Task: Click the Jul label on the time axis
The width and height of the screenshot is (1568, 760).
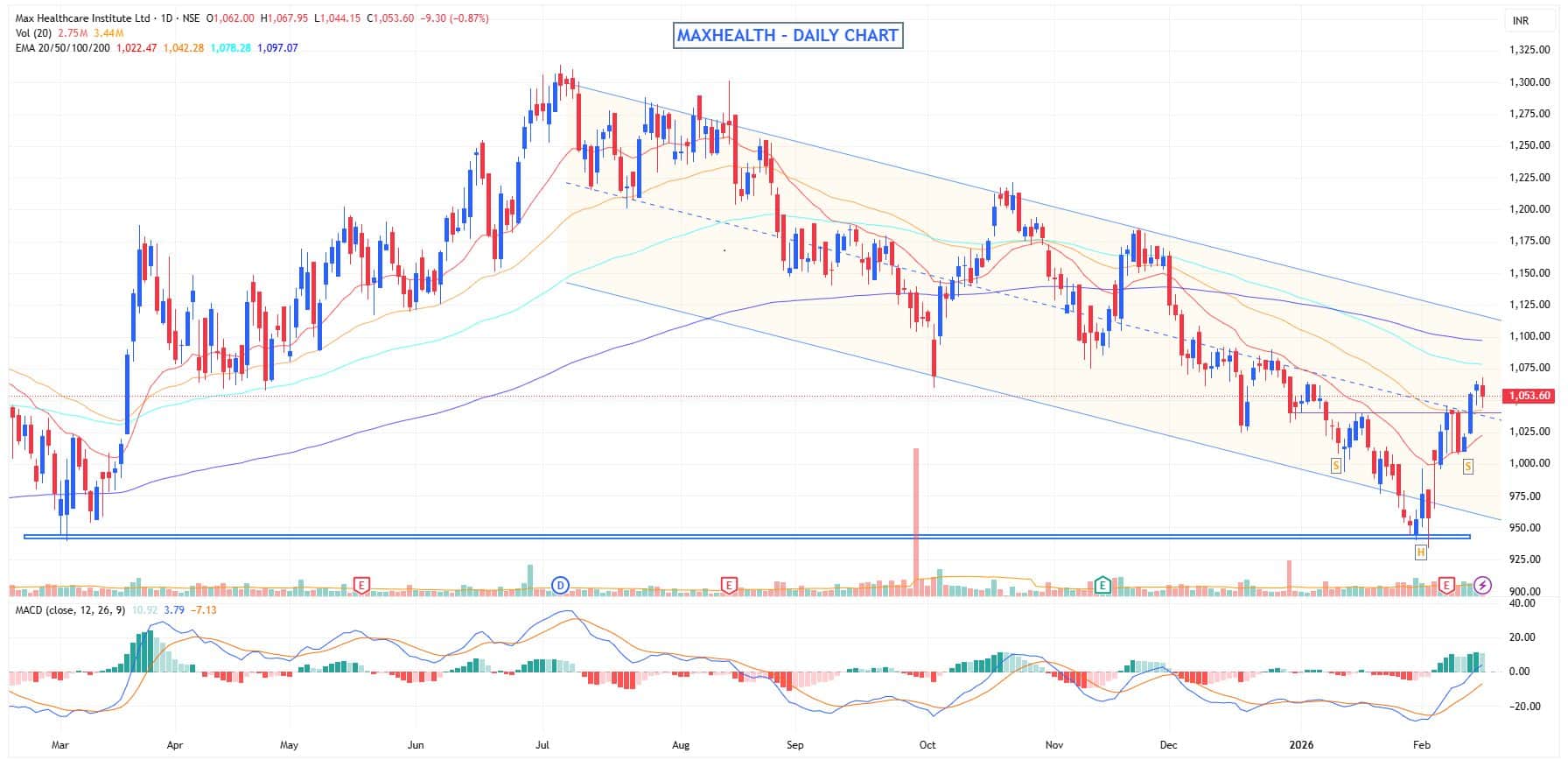Action: pyautogui.click(x=542, y=745)
